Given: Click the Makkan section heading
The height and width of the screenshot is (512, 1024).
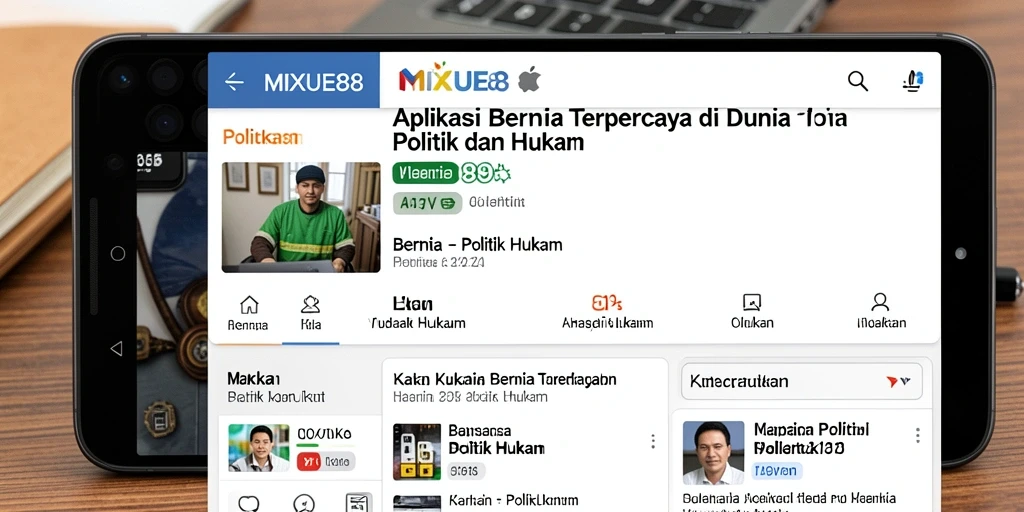Looking at the screenshot, I should click(254, 378).
